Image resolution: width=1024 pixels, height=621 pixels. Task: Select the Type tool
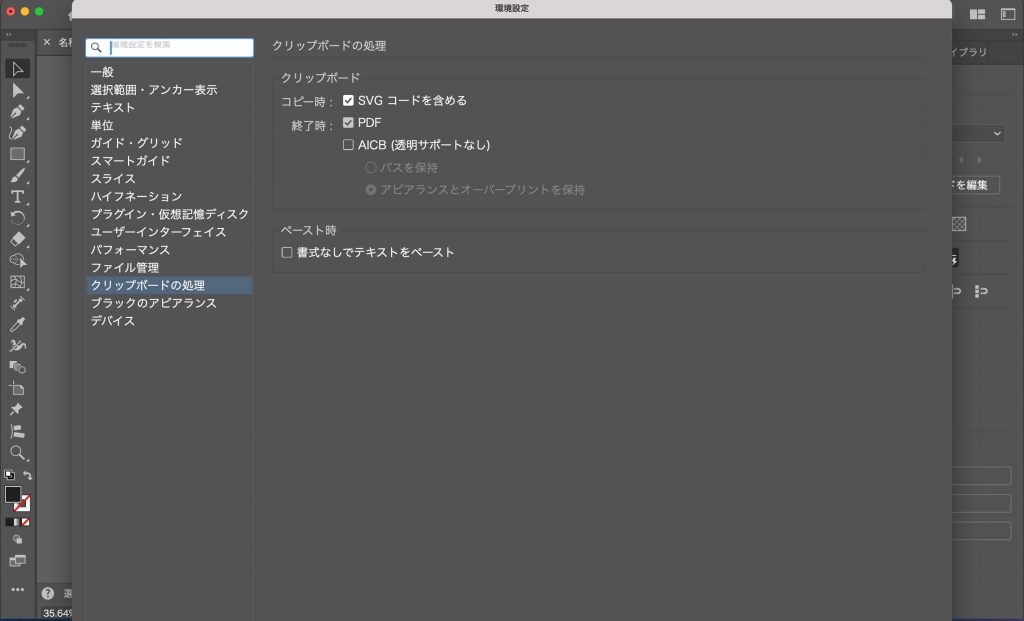(17, 197)
